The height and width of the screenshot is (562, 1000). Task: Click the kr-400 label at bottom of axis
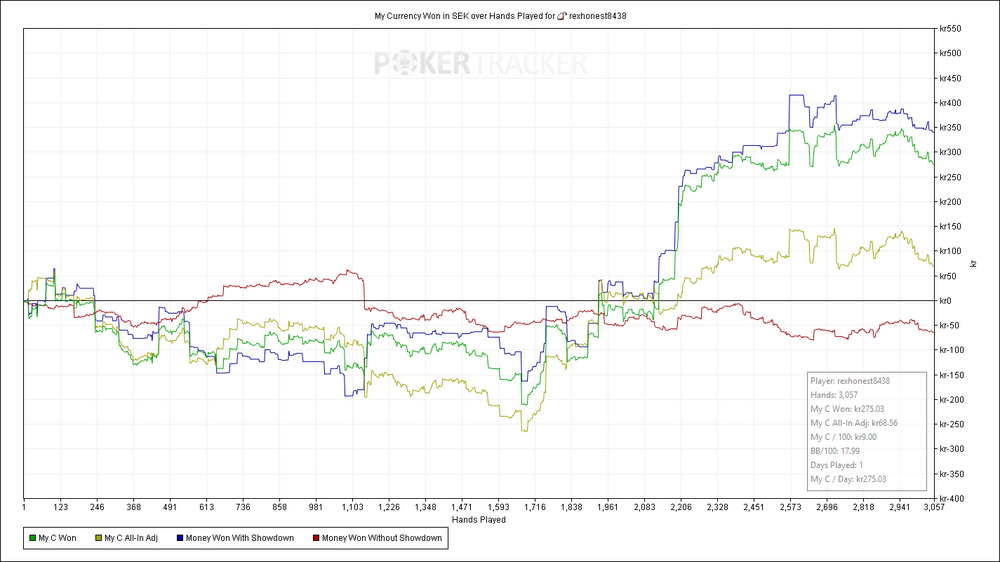tap(951, 499)
